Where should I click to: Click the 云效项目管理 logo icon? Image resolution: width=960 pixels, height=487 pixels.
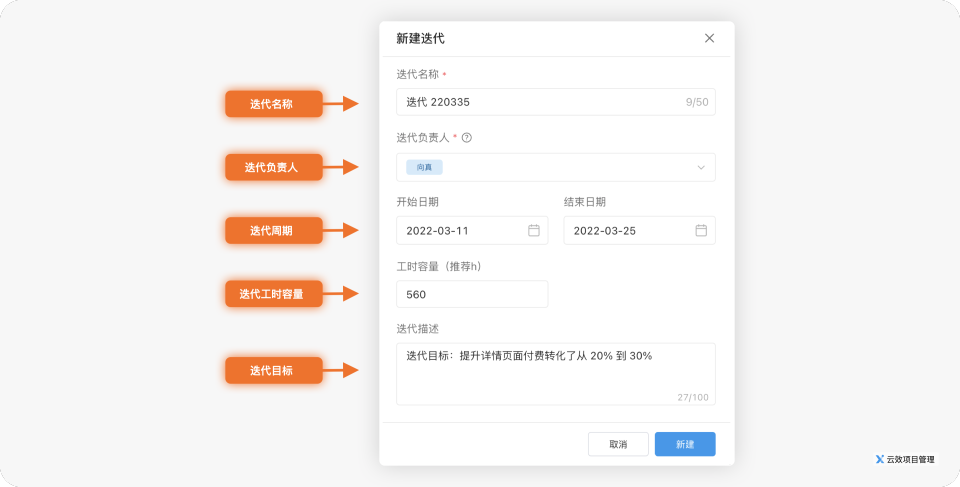point(879,460)
